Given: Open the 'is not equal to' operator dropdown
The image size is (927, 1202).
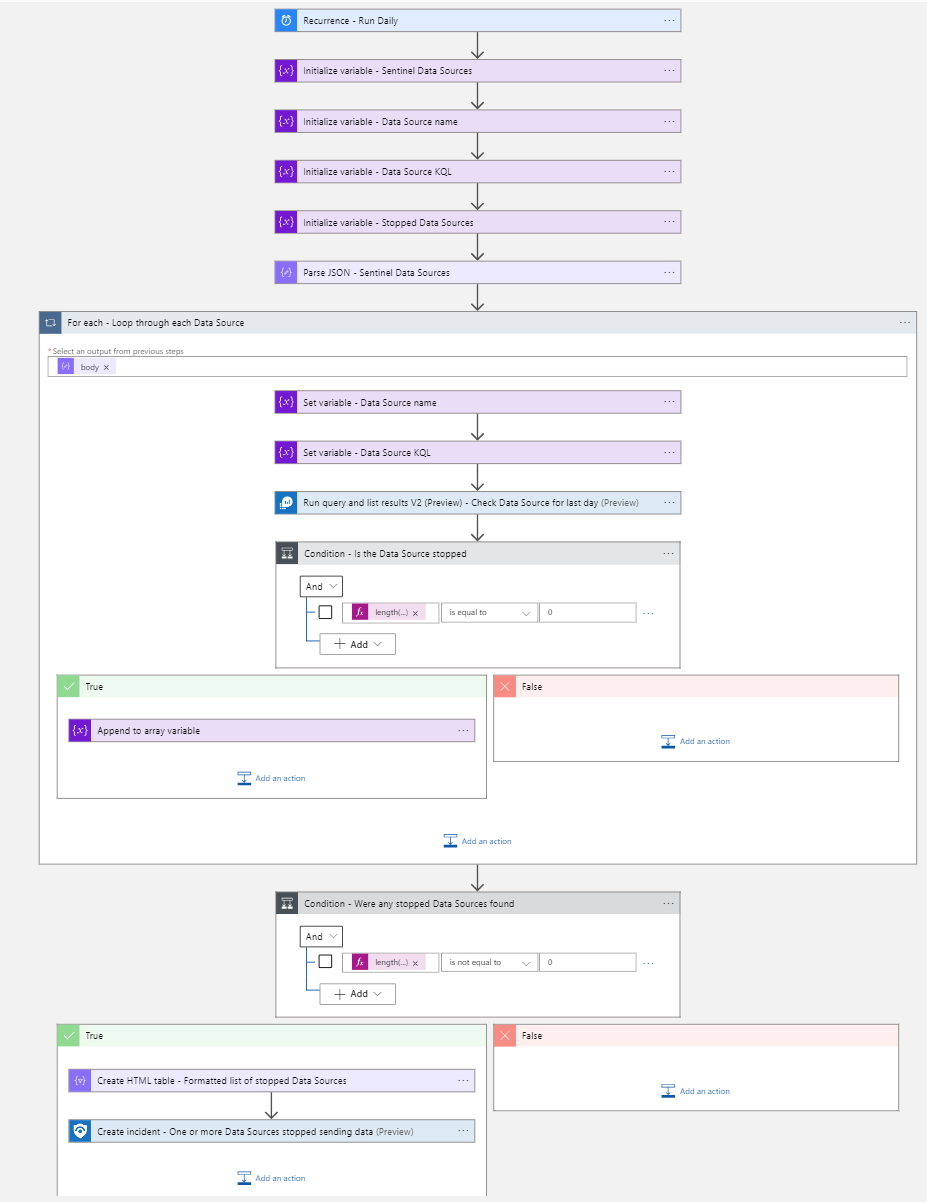Looking at the screenshot, I should (489, 962).
